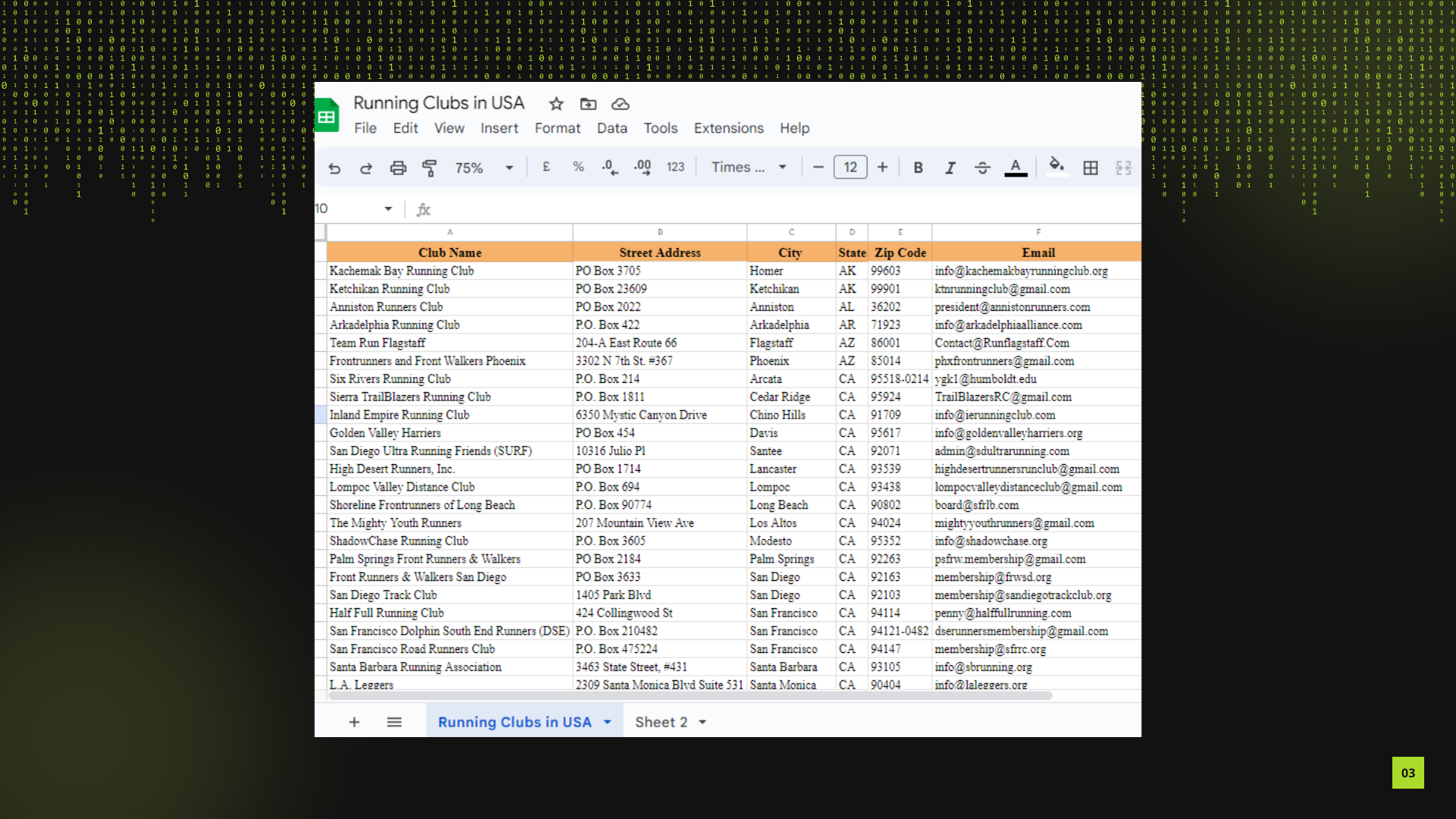This screenshot has width=1456, height=819.
Task: Select the Street Address header cell
Action: tap(660, 253)
